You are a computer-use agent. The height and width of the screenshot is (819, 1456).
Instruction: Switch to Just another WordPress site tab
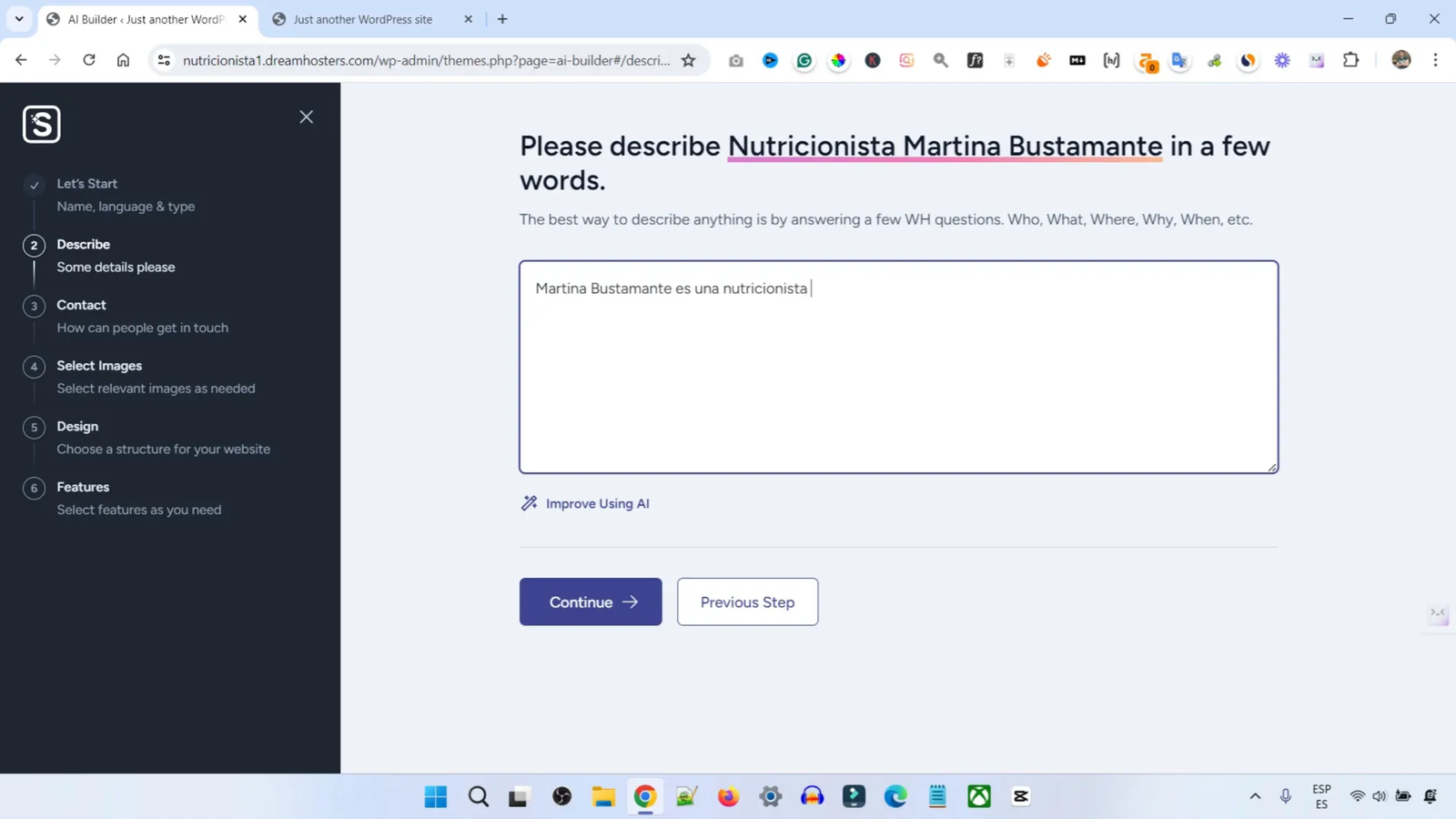[363, 19]
